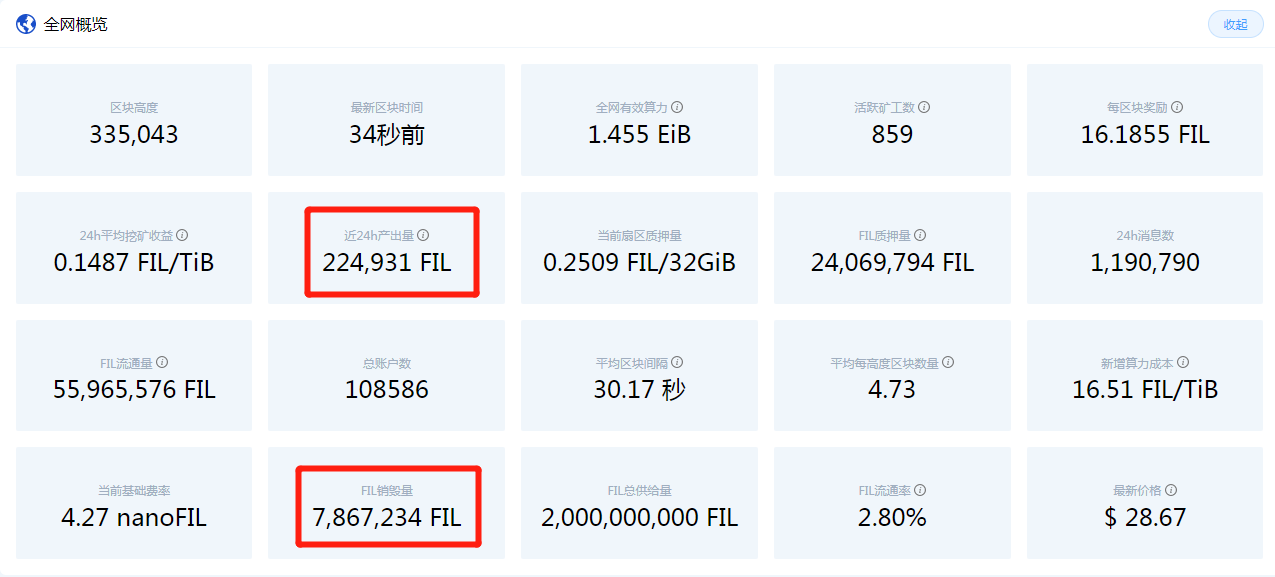Image resolution: width=1275 pixels, height=577 pixels.
Task: Click info icon beside FIL流通率
Action: [920, 491]
